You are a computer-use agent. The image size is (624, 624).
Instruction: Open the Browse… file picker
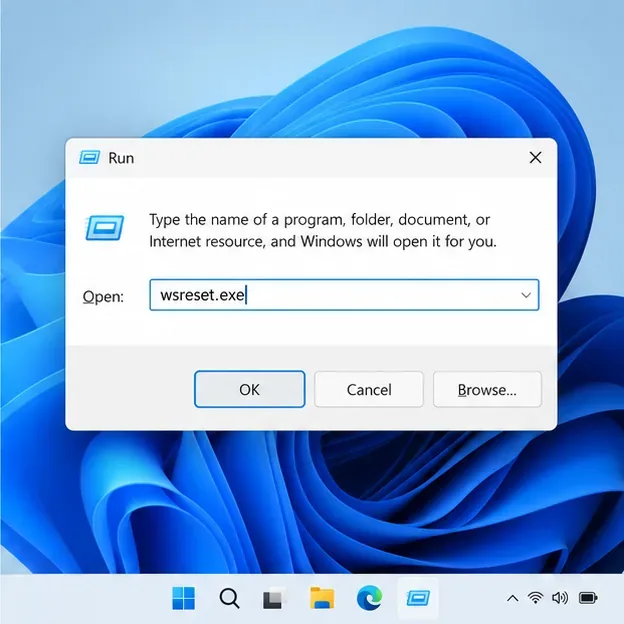coord(487,389)
